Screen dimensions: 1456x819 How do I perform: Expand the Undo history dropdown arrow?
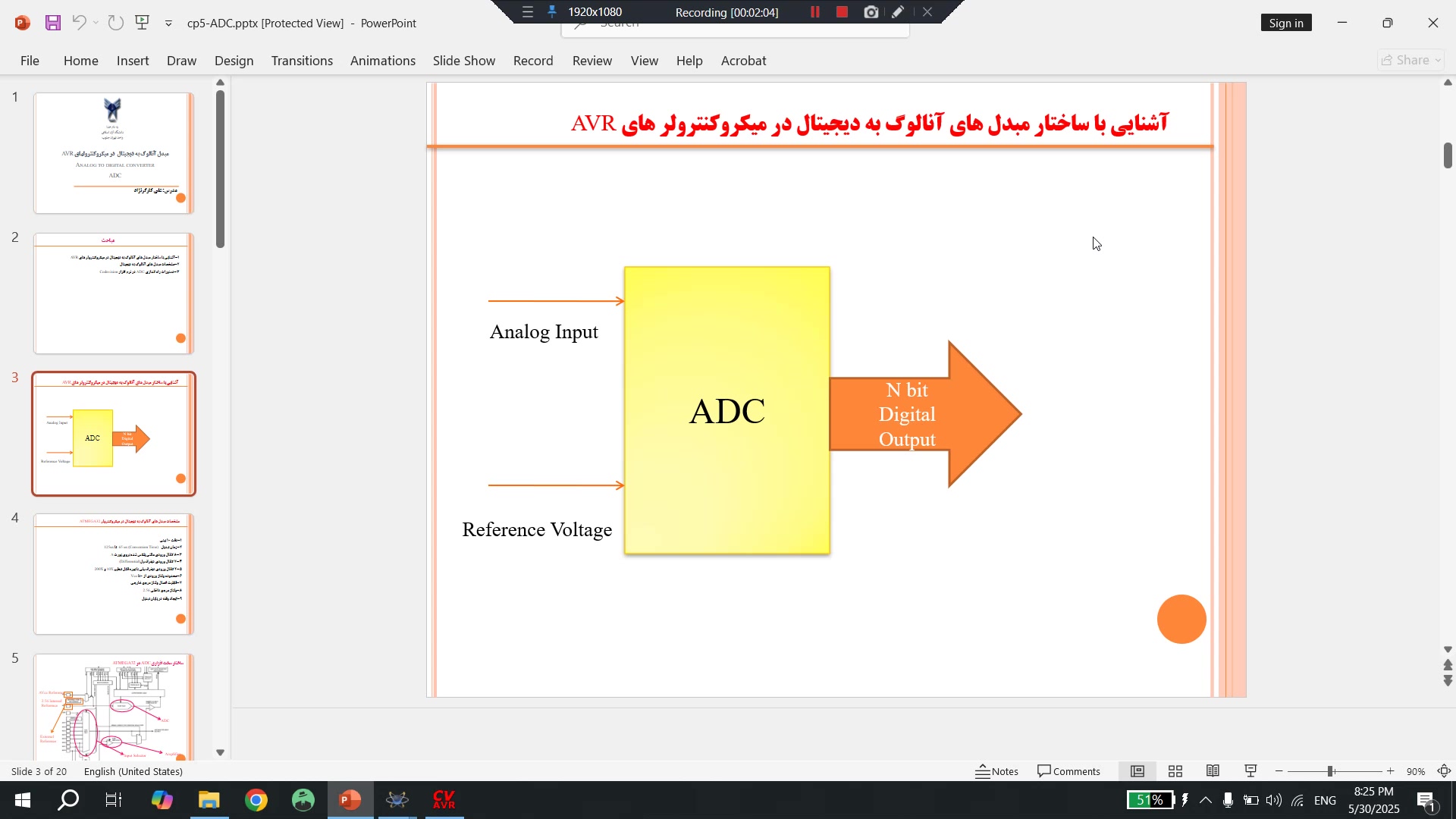pyautogui.click(x=96, y=23)
